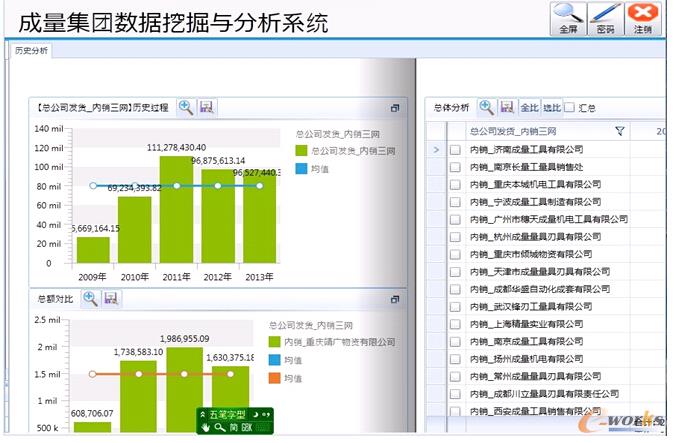Click the save icon in 总额对比 panel
Image resolution: width=673 pixels, height=443 pixels.
click(110, 298)
